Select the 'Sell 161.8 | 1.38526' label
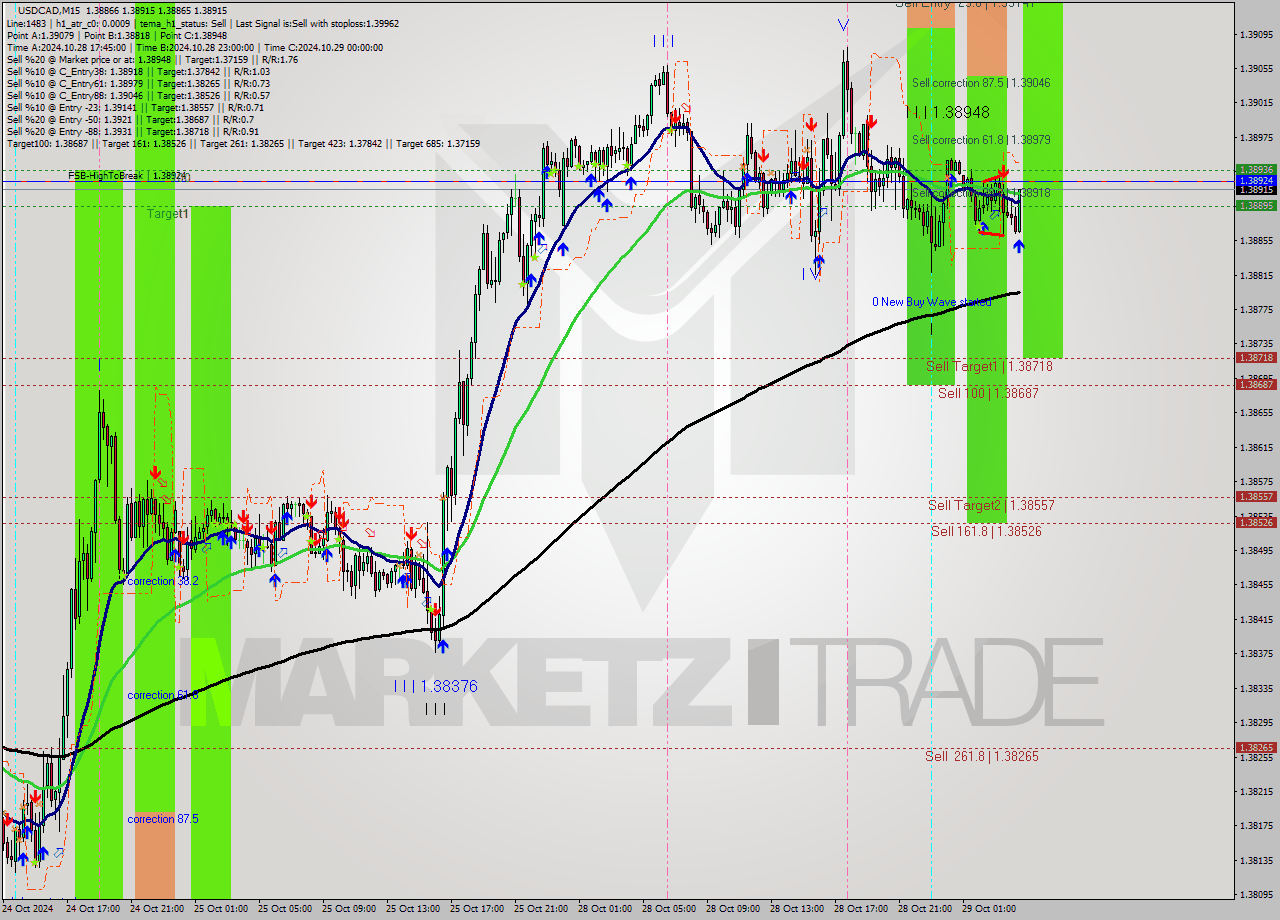This screenshot has height=920, width=1280. pos(986,532)
